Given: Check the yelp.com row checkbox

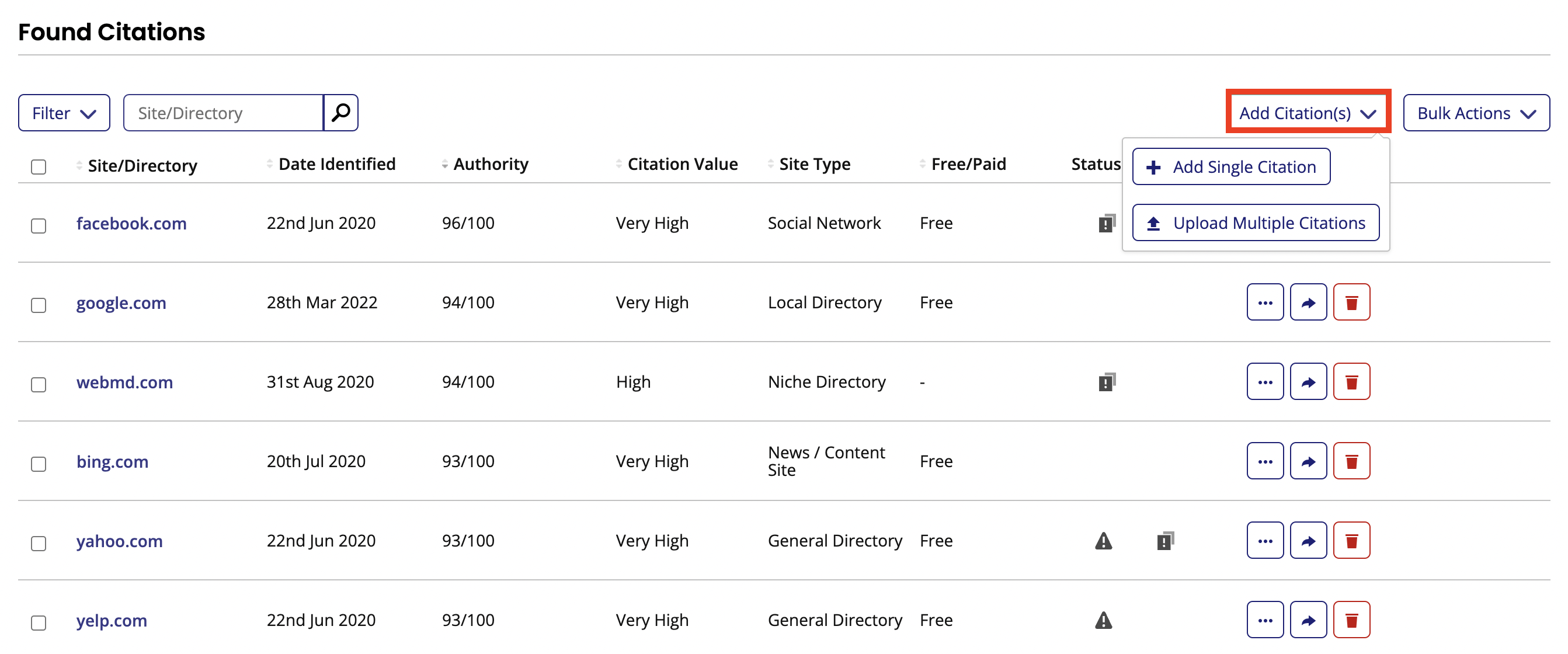Looking at the screenshot, I should pyautogui.click(x=39, y=623).
